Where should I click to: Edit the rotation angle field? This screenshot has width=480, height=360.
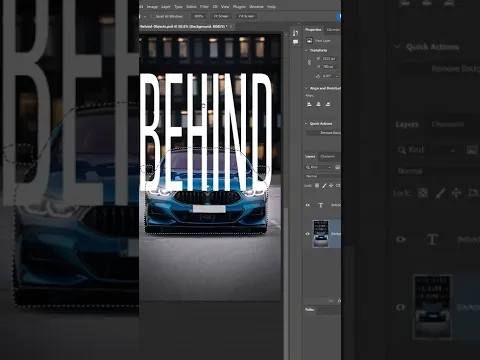click(328, 76)
